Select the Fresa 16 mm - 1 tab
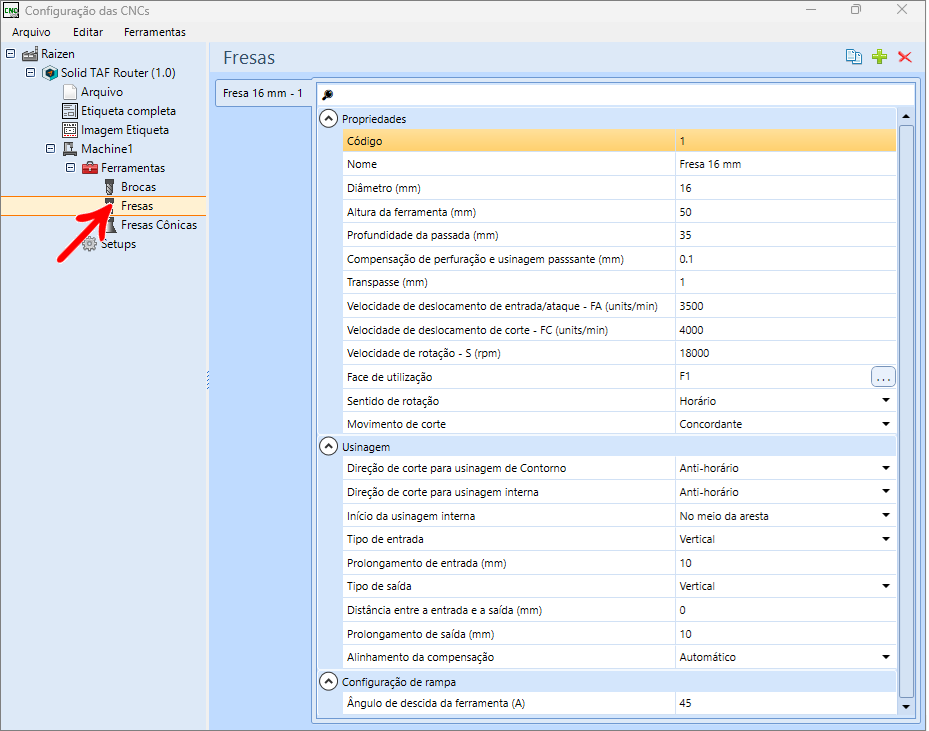This screenshot has height=731, width=929. (263, 93)
